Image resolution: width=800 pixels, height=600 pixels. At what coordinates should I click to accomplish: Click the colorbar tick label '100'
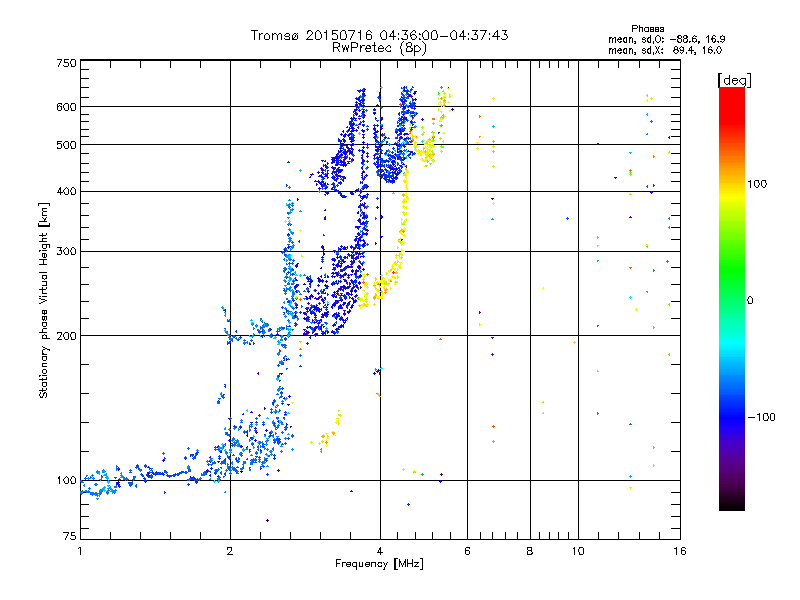pyautogui.click(x=757, y=184)
